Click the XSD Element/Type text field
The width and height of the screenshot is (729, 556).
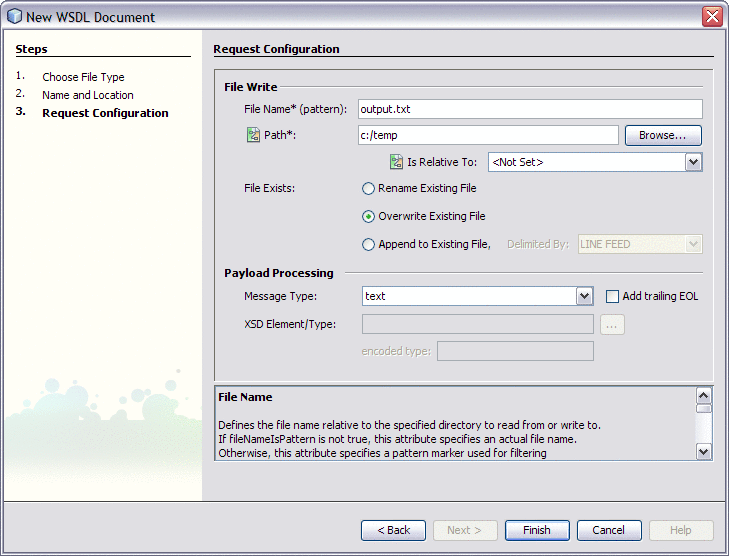coord(477,324)
